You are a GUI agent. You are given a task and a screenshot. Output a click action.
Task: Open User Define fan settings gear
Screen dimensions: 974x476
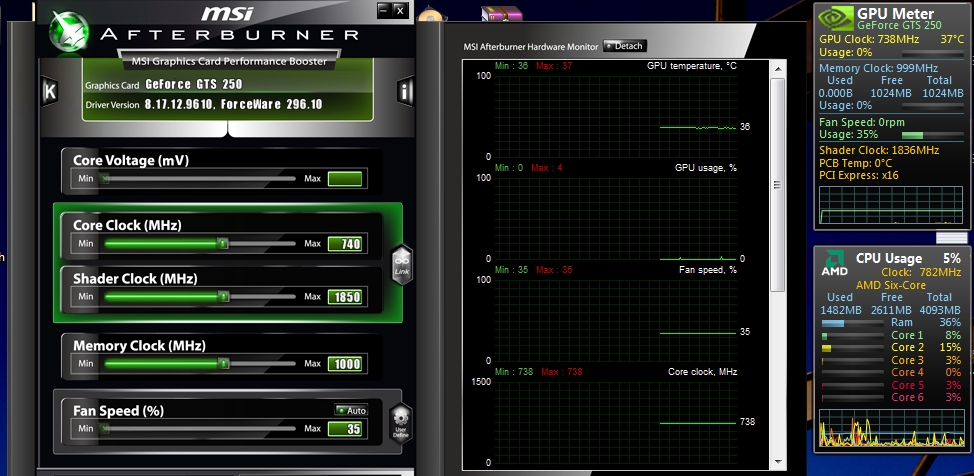400,422
